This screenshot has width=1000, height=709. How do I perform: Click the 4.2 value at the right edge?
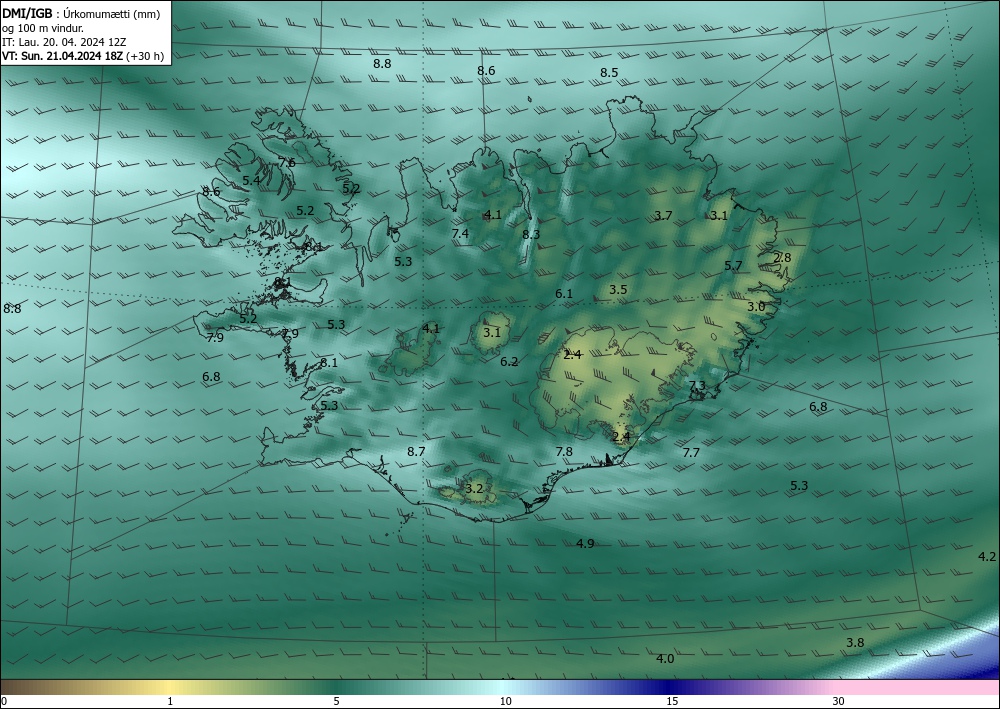point(987,557)
